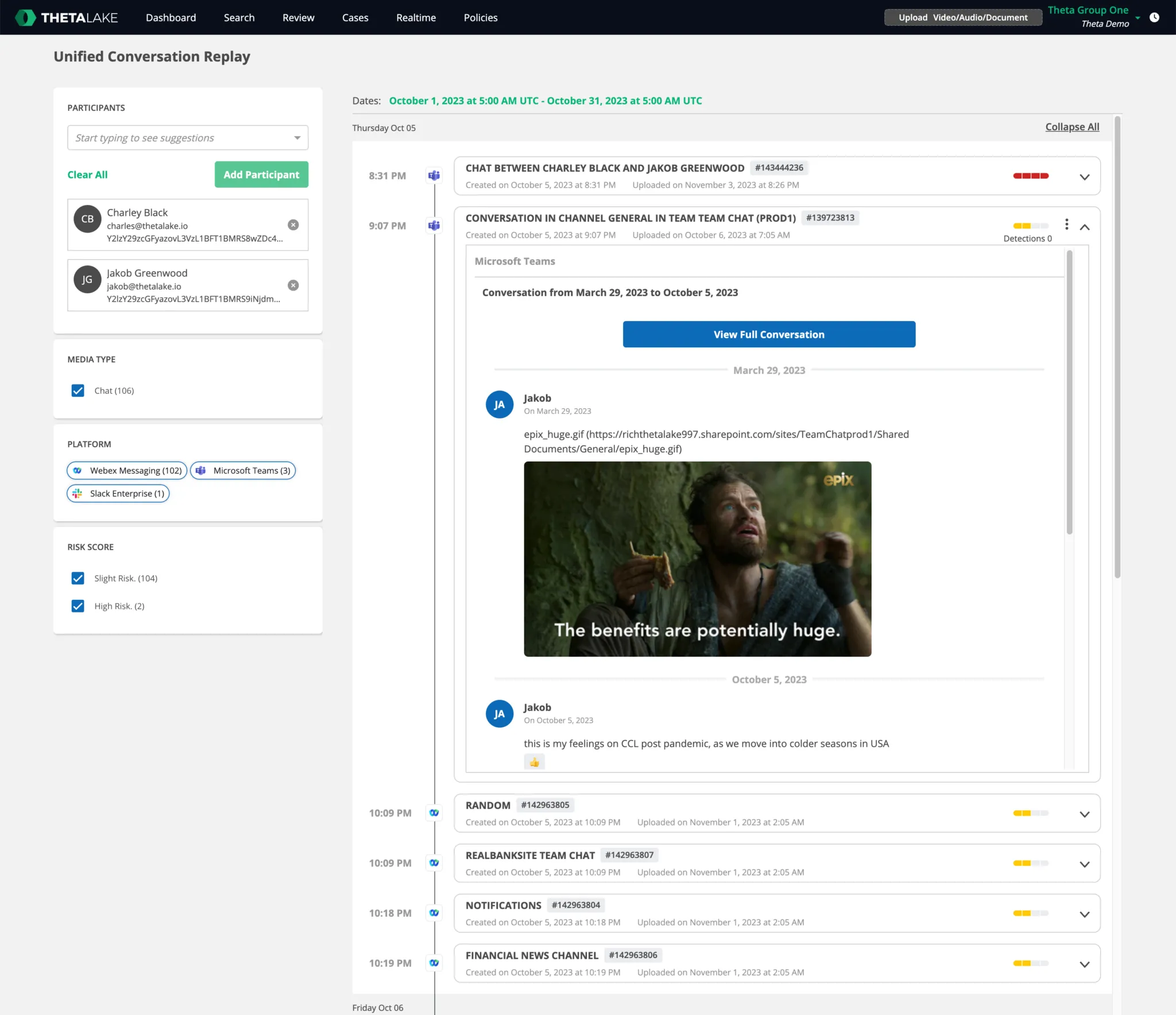
Task: Click the Collapse All link
Action: pyautogui.click(x=1071, y=126)
